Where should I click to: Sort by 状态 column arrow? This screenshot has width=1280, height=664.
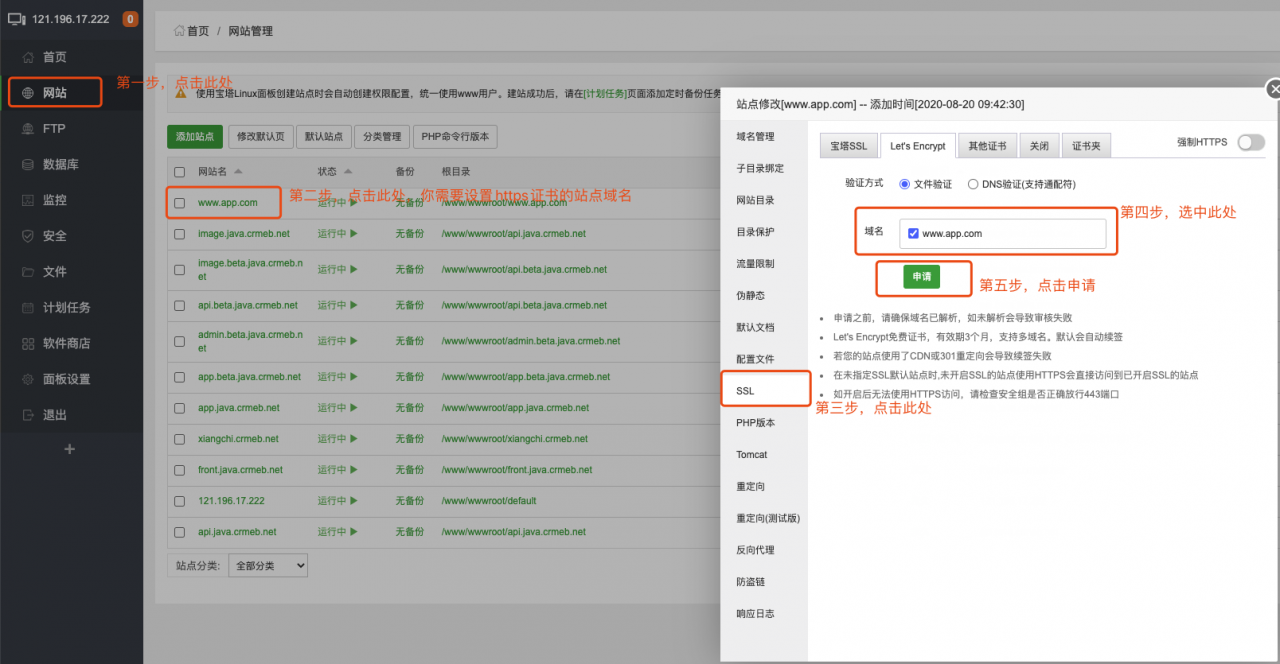click(x=349, y=172)
